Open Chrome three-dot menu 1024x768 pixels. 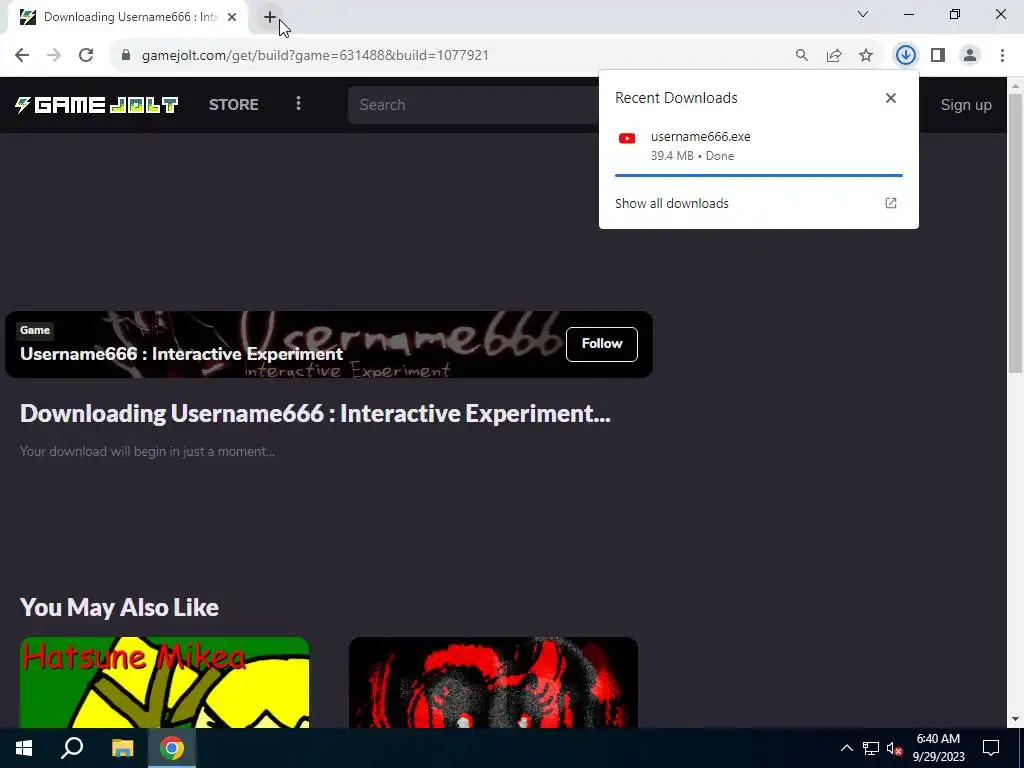point(1002,56)
